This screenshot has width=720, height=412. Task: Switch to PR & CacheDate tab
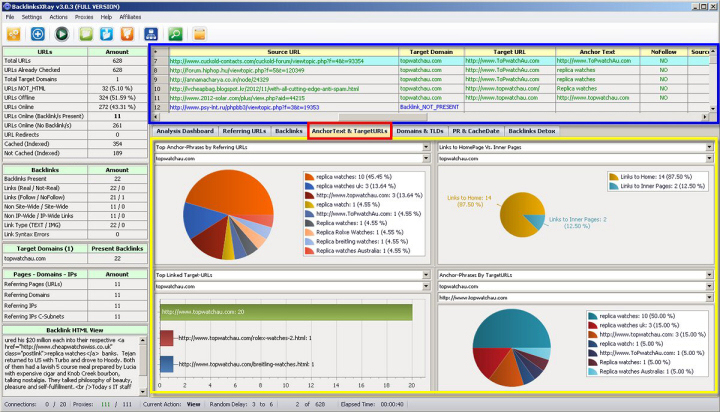coord(476,131)
